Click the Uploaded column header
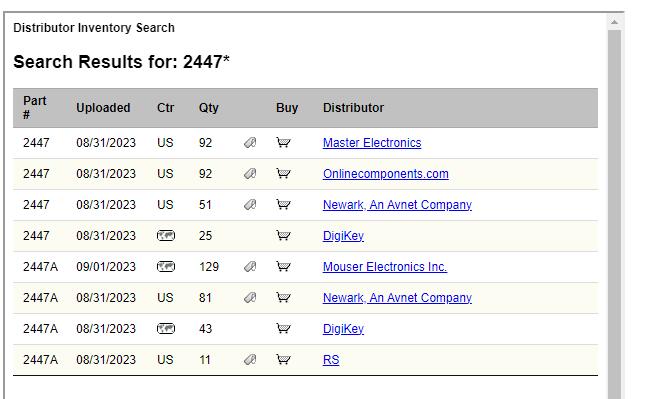The width and height of the screenshot is (650, 399). [x=103, y=108]
